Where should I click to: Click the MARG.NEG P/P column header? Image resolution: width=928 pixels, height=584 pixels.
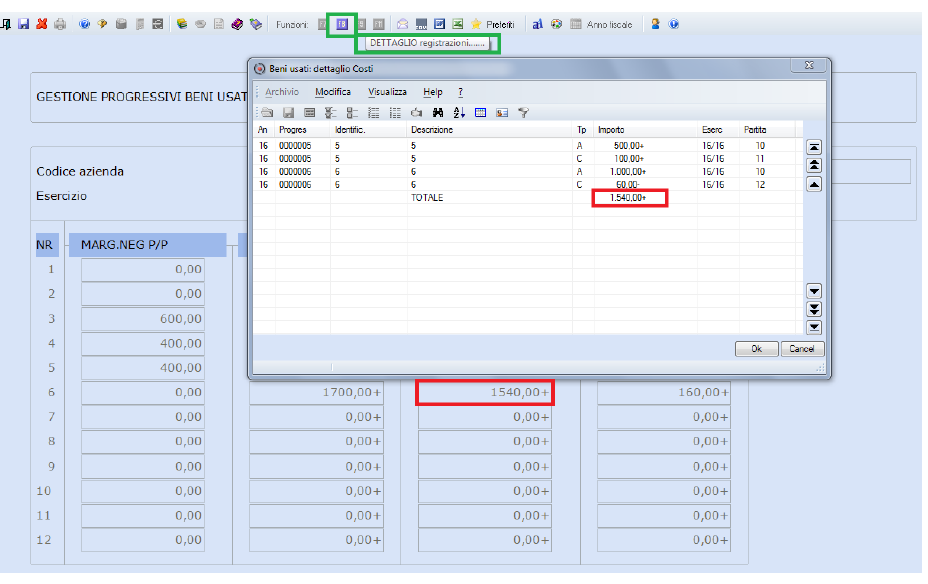pos(147,245)
